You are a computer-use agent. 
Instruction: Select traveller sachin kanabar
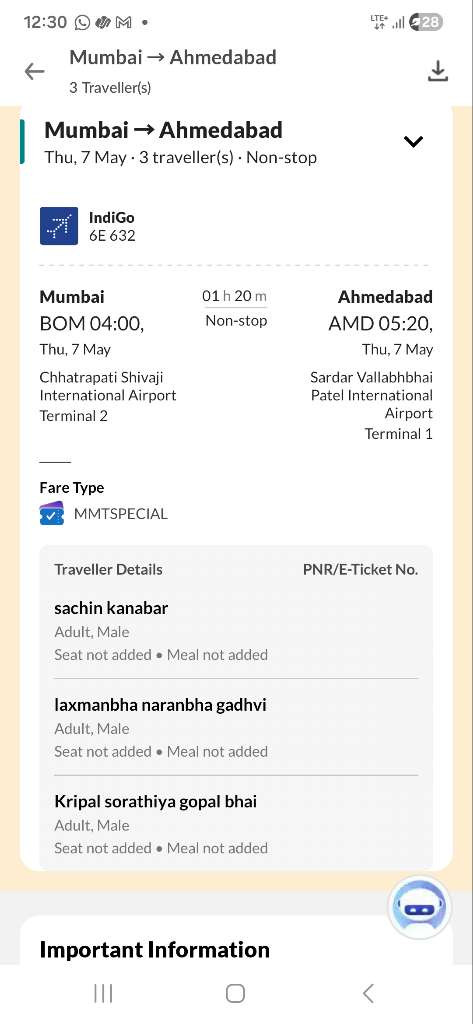236,630
